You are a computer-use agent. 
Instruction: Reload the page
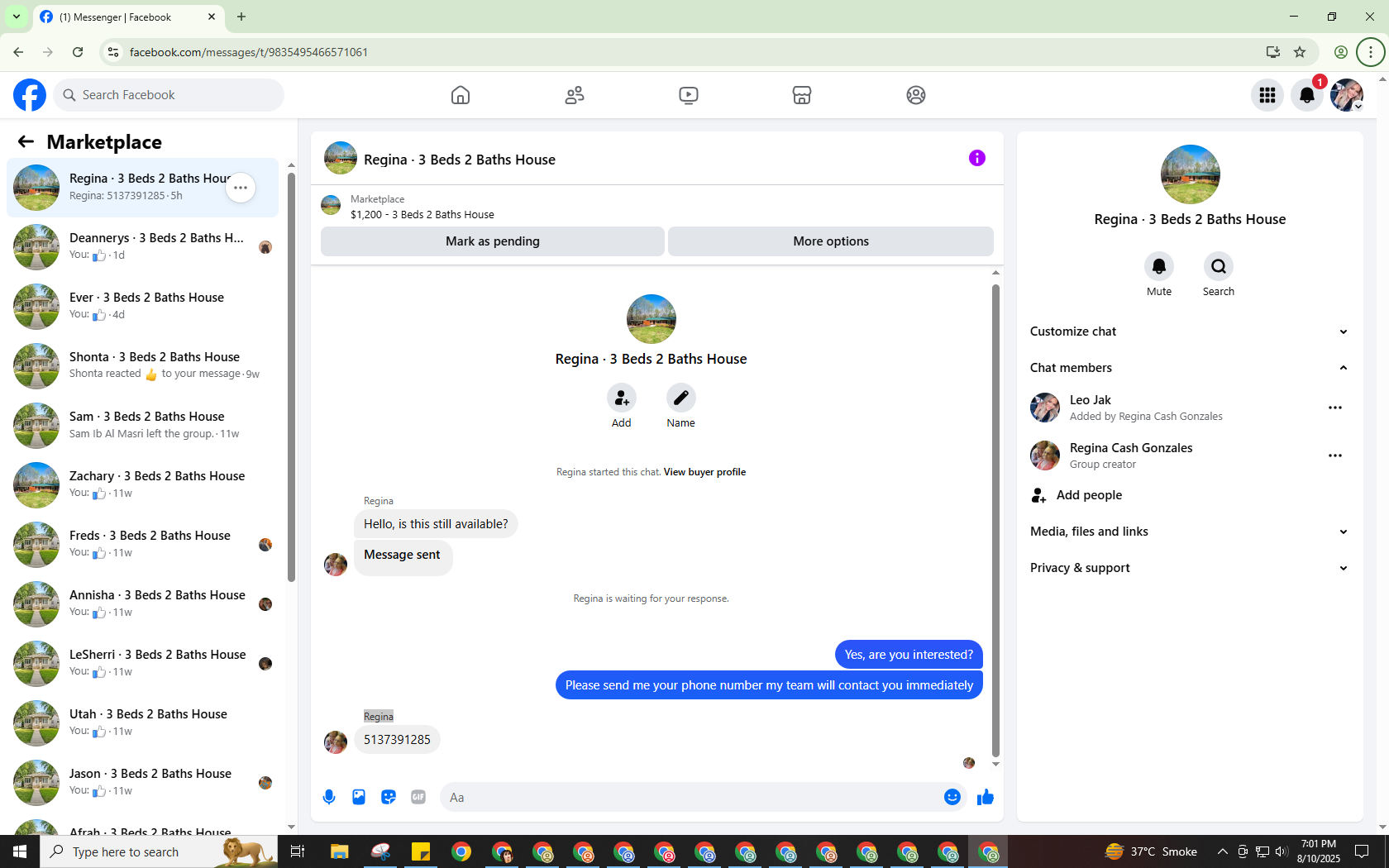[x=78, y=52]
